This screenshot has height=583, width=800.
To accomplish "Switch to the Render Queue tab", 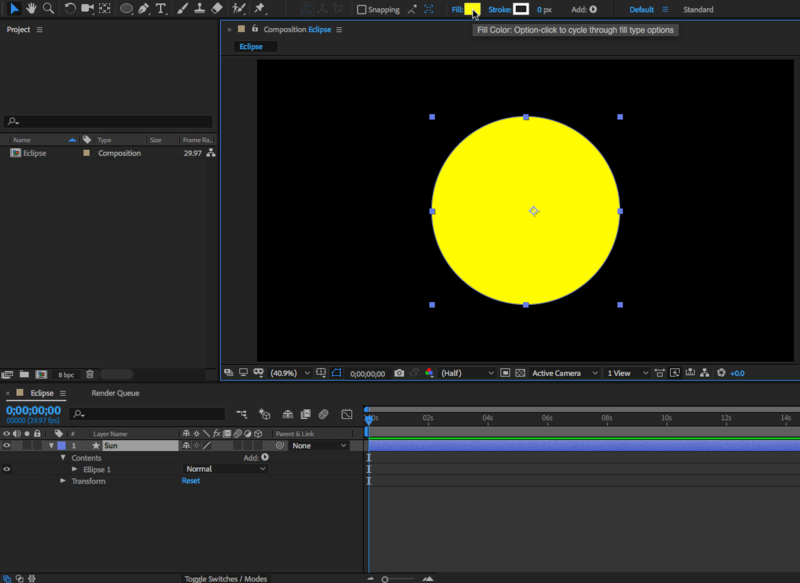I will [115, 393].
